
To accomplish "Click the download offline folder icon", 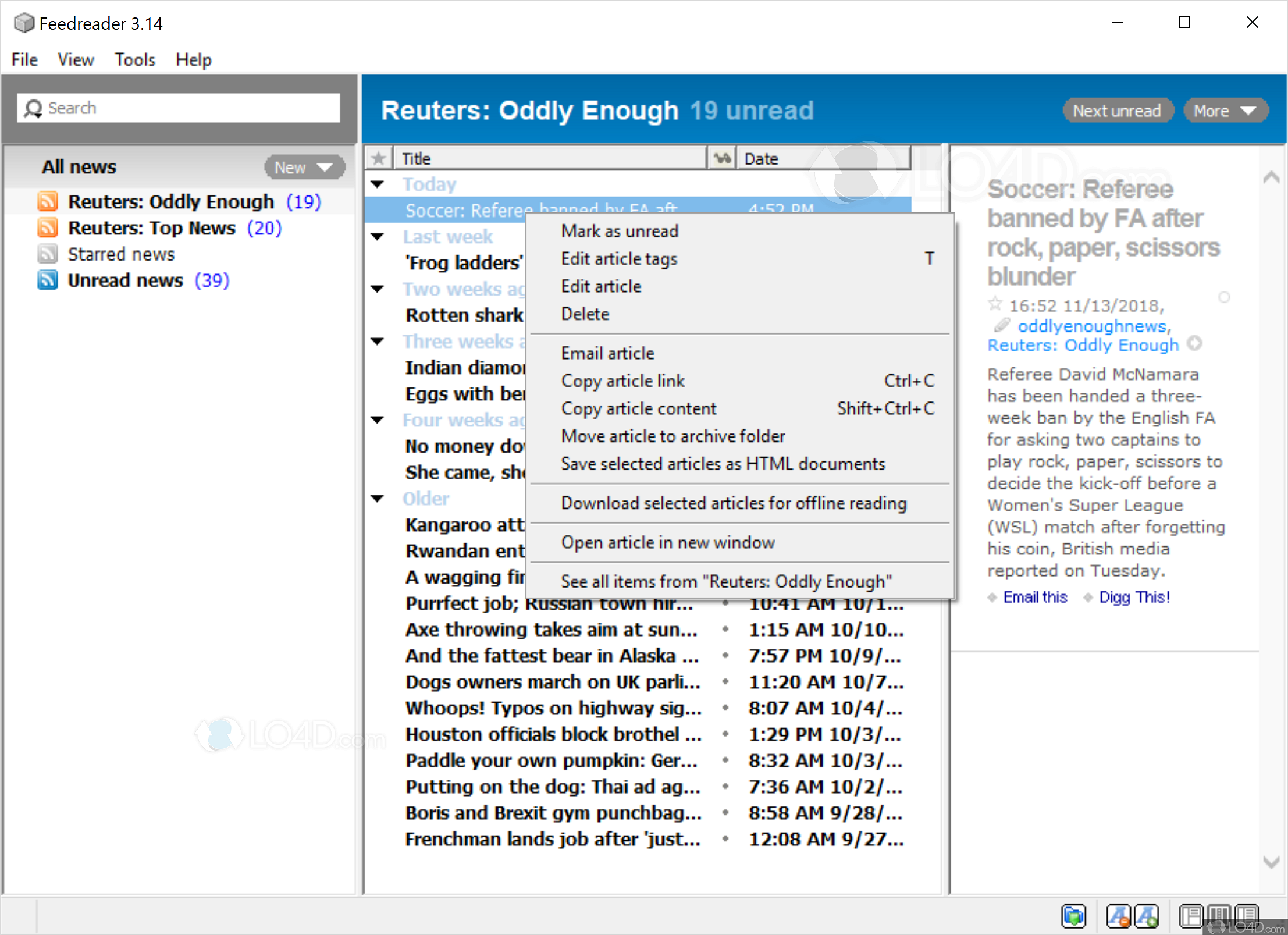I will point(1073,916).
